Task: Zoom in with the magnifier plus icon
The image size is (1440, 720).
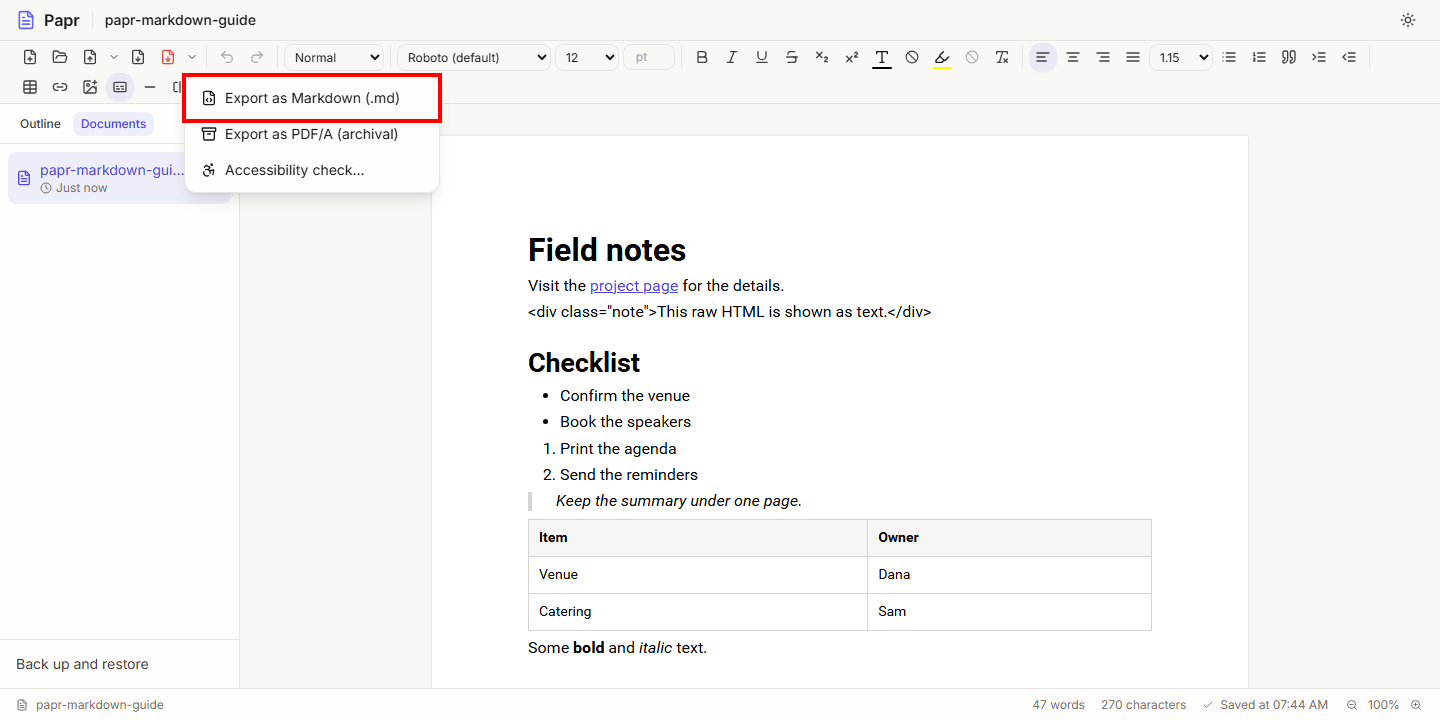Action: pyautogui.click(x=1416, y=705)
